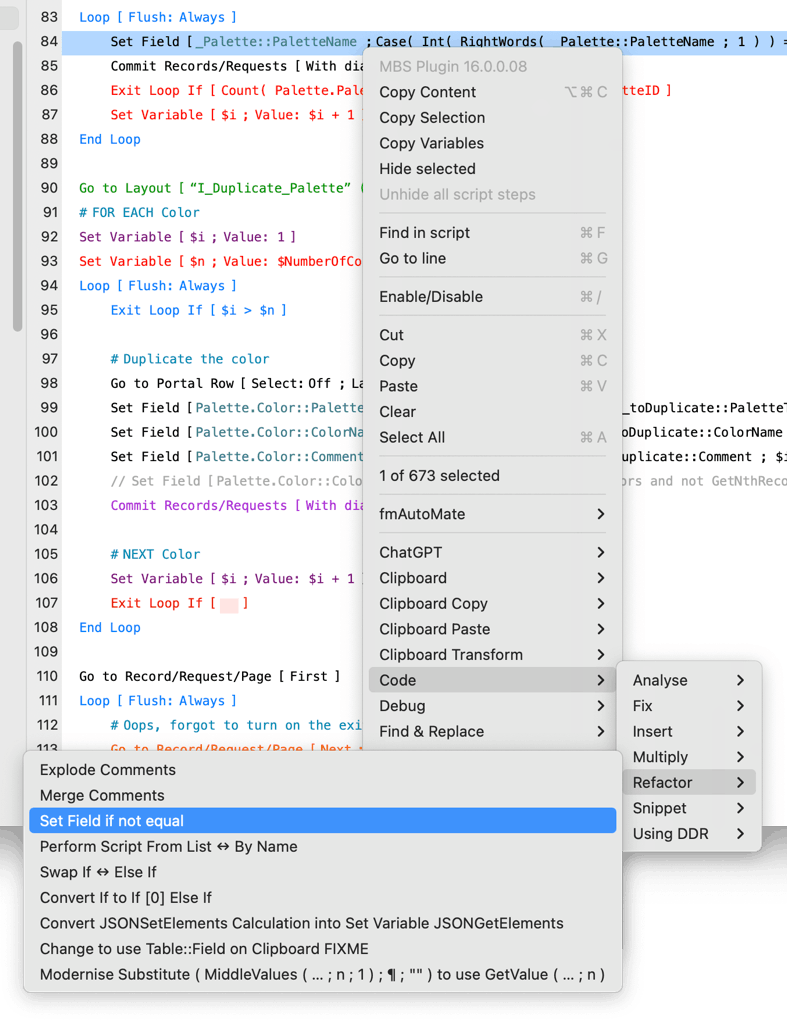The height and width of the screenshot is (1024, 787).
Task: Click Go to Layout step on line 90
Action: tap(221, 188)
